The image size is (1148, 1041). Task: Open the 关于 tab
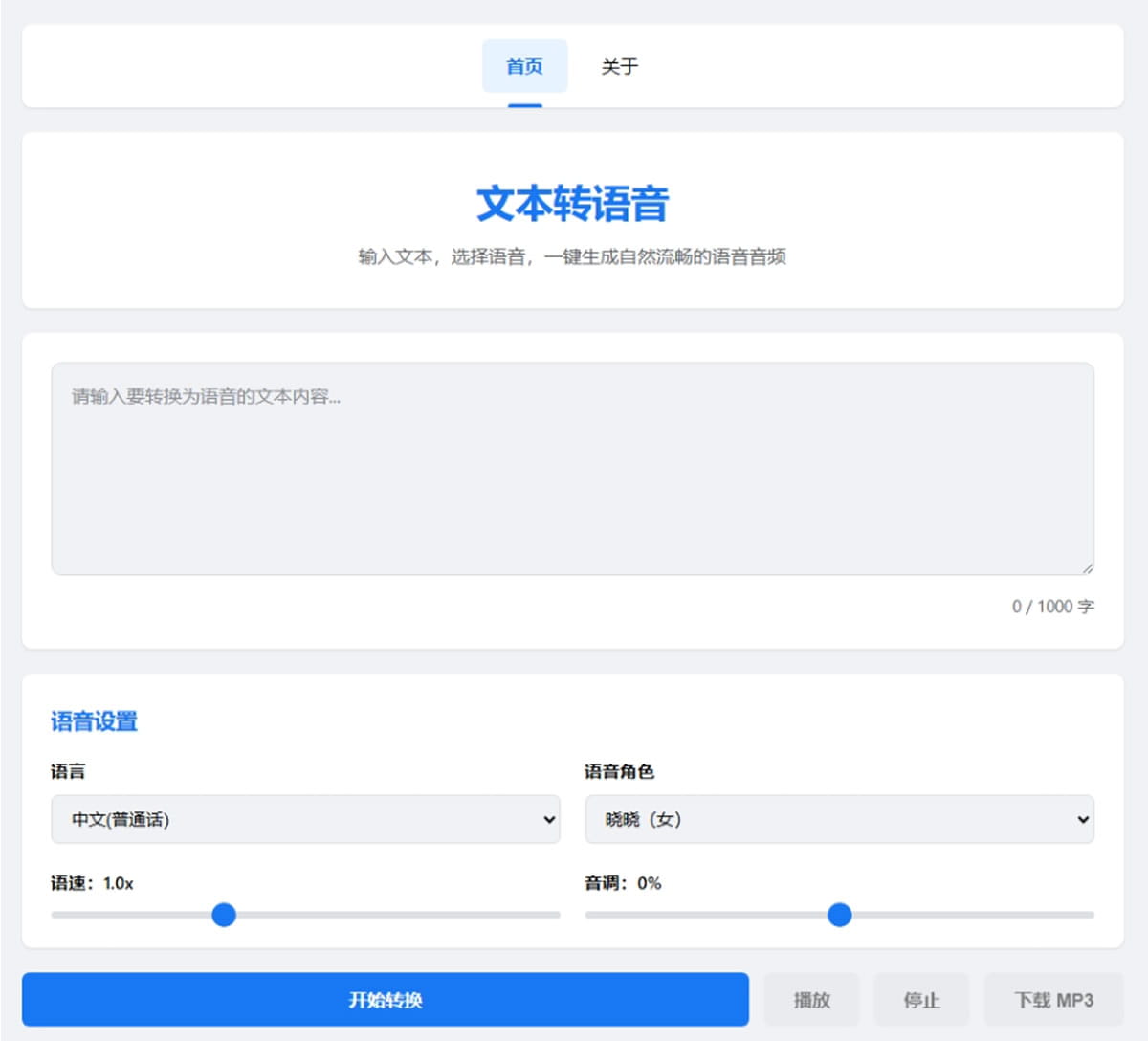pos(620,65)
